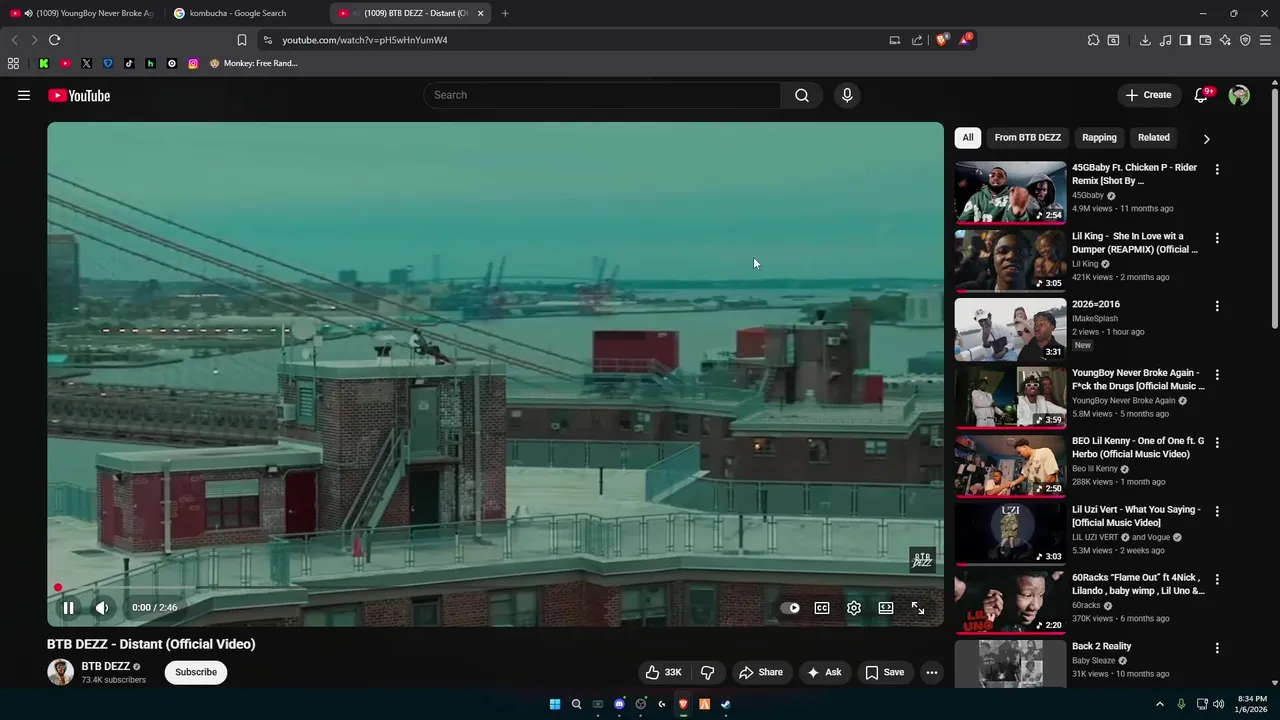Open YouTube notifications bell
1280x720 pixels.
pyautogui.click(x=1202, y=95)
